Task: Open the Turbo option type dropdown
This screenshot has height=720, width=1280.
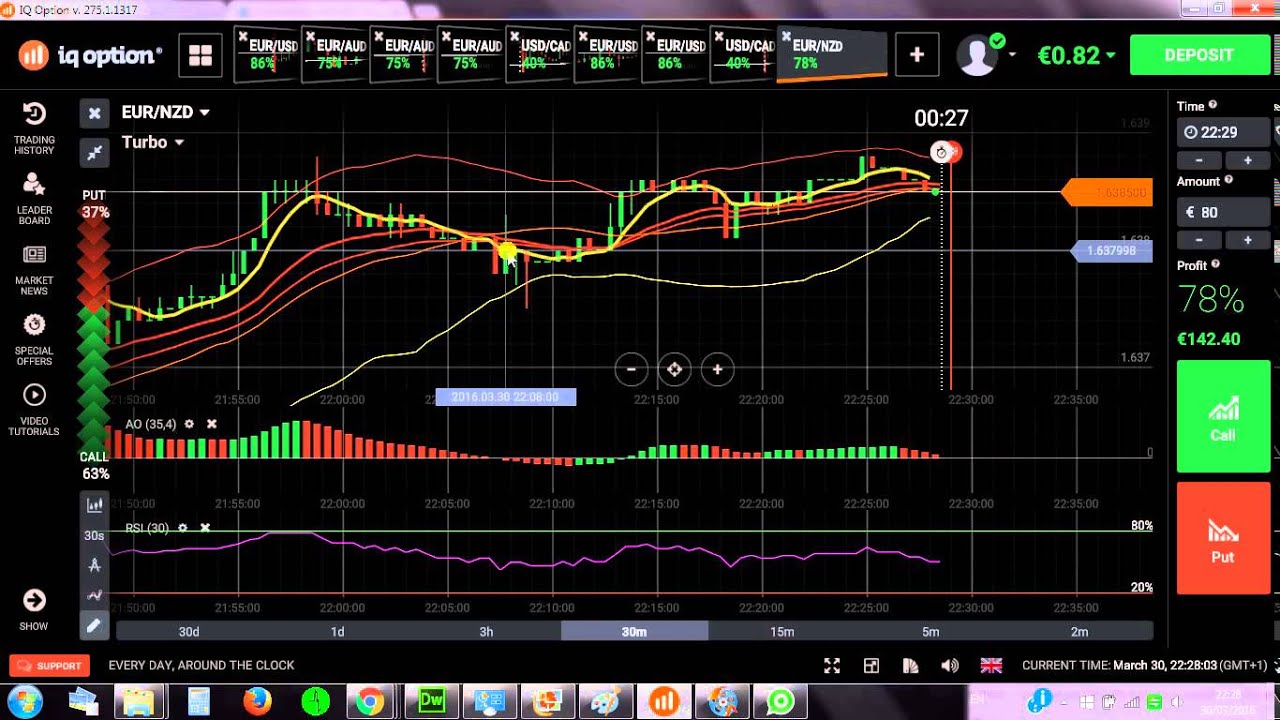Action: pyautogui.click(x=153, y=142)
